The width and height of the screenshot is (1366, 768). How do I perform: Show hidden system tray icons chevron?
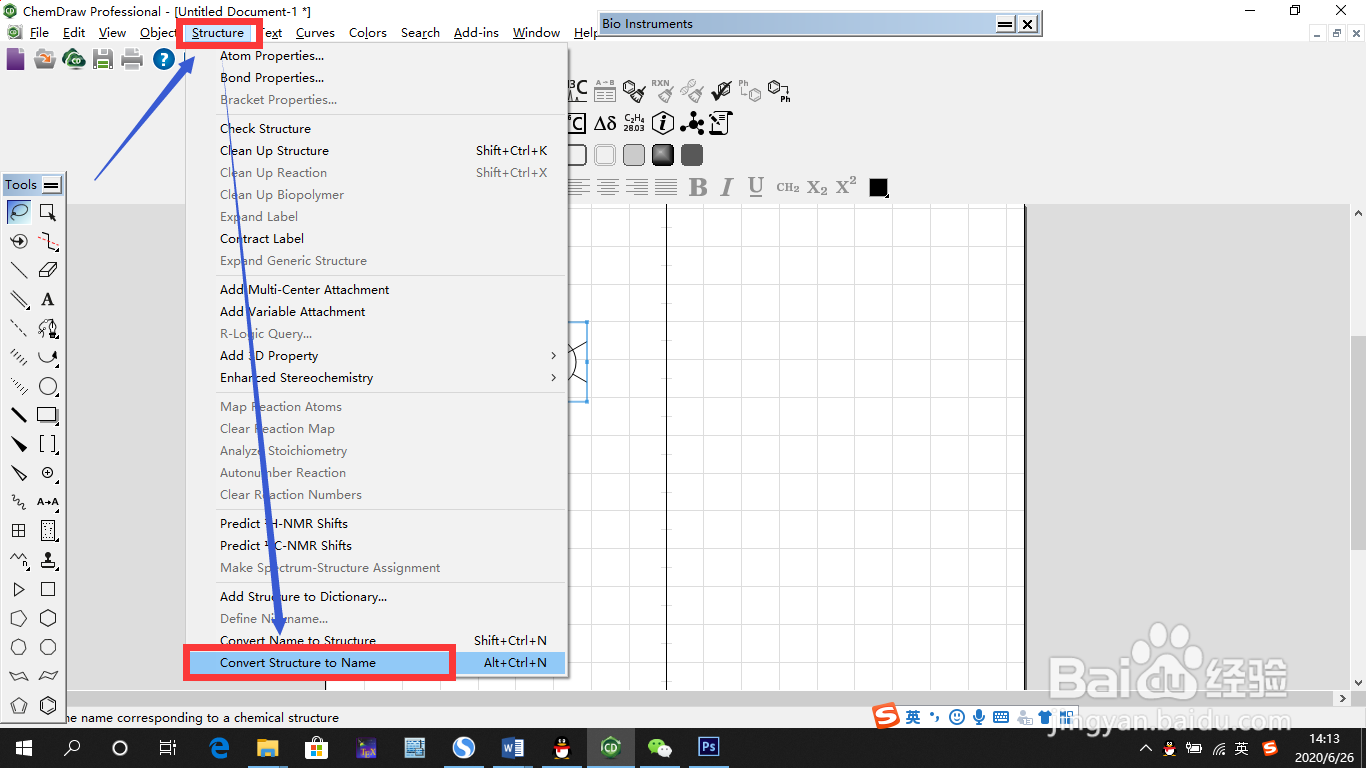1146,748
